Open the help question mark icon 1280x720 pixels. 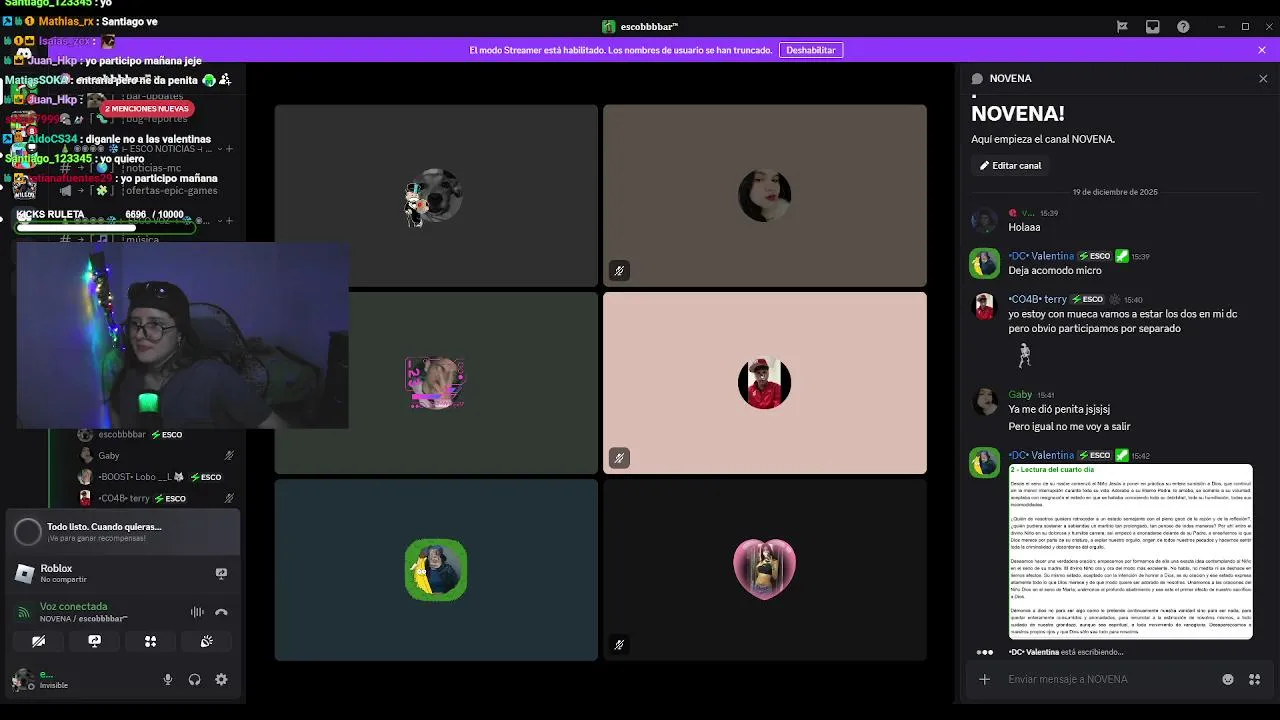point(1183,27)
